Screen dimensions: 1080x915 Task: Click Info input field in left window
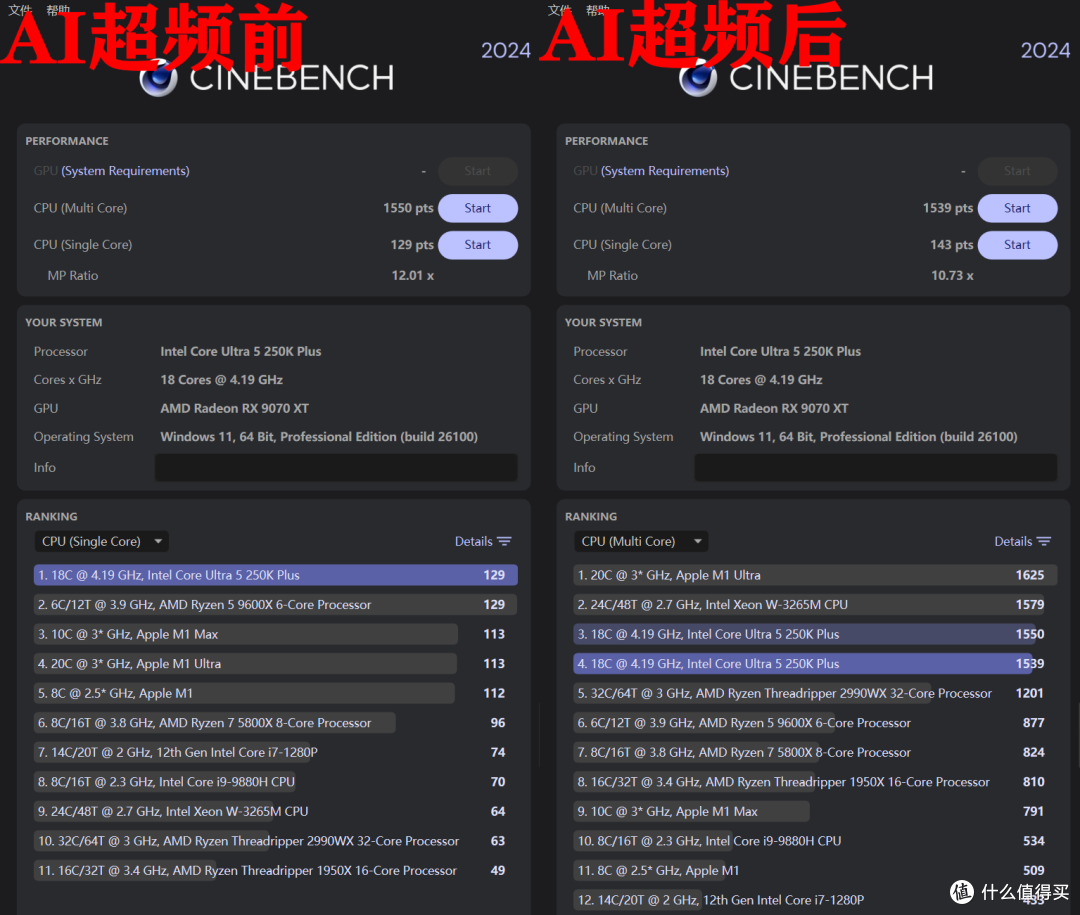[336, 467]
